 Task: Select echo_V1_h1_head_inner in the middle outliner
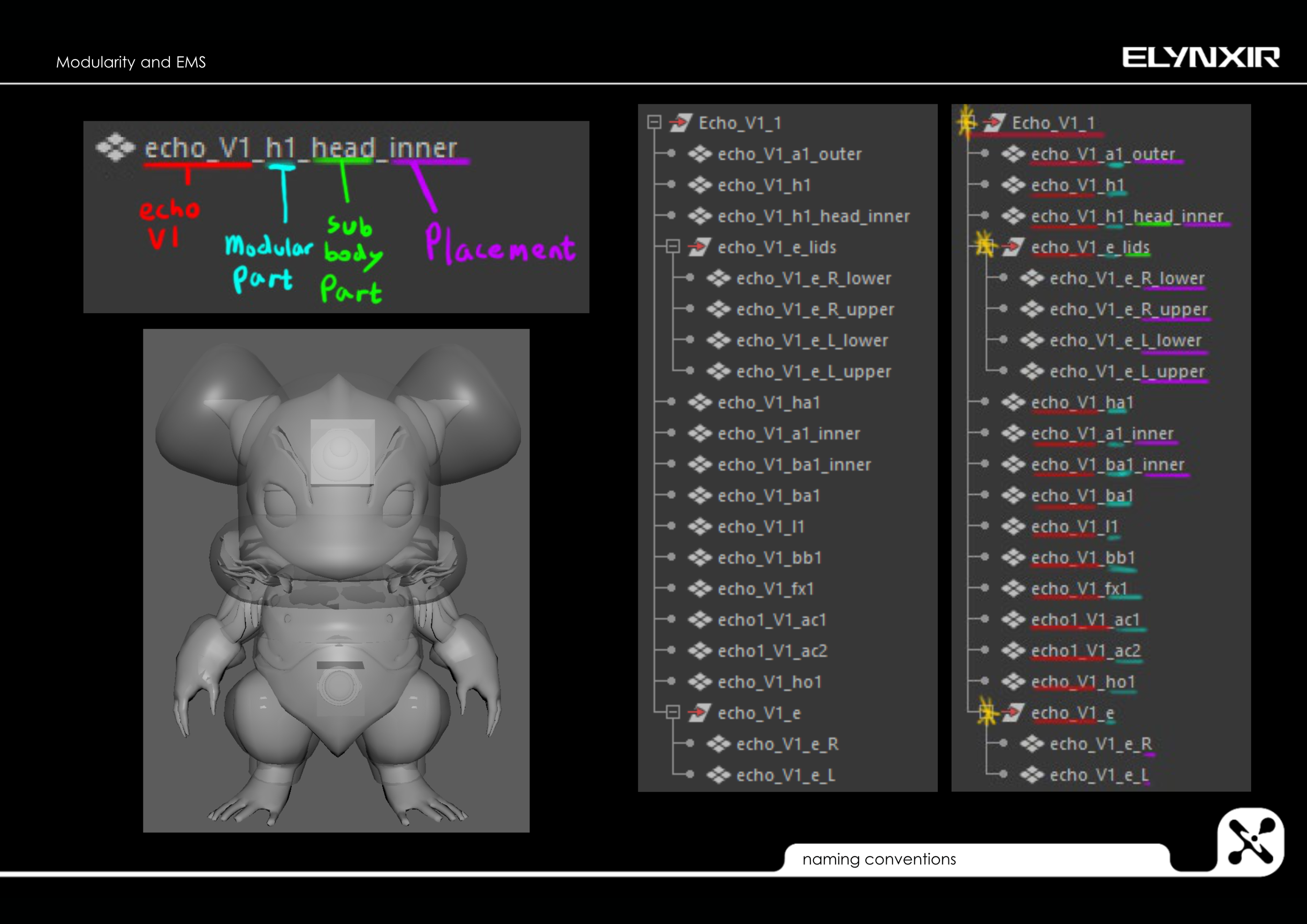[x=813, y=216]
